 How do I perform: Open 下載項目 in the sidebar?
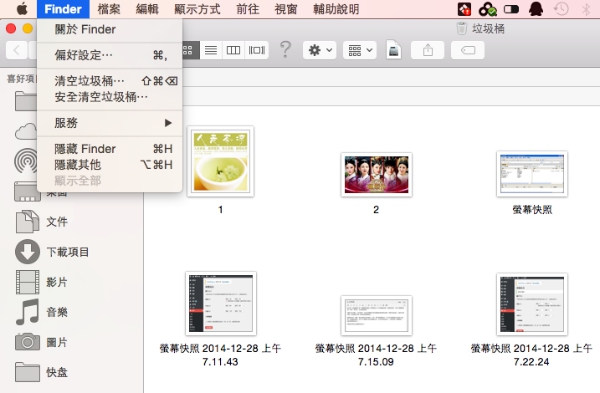click(x=67, y=252)
